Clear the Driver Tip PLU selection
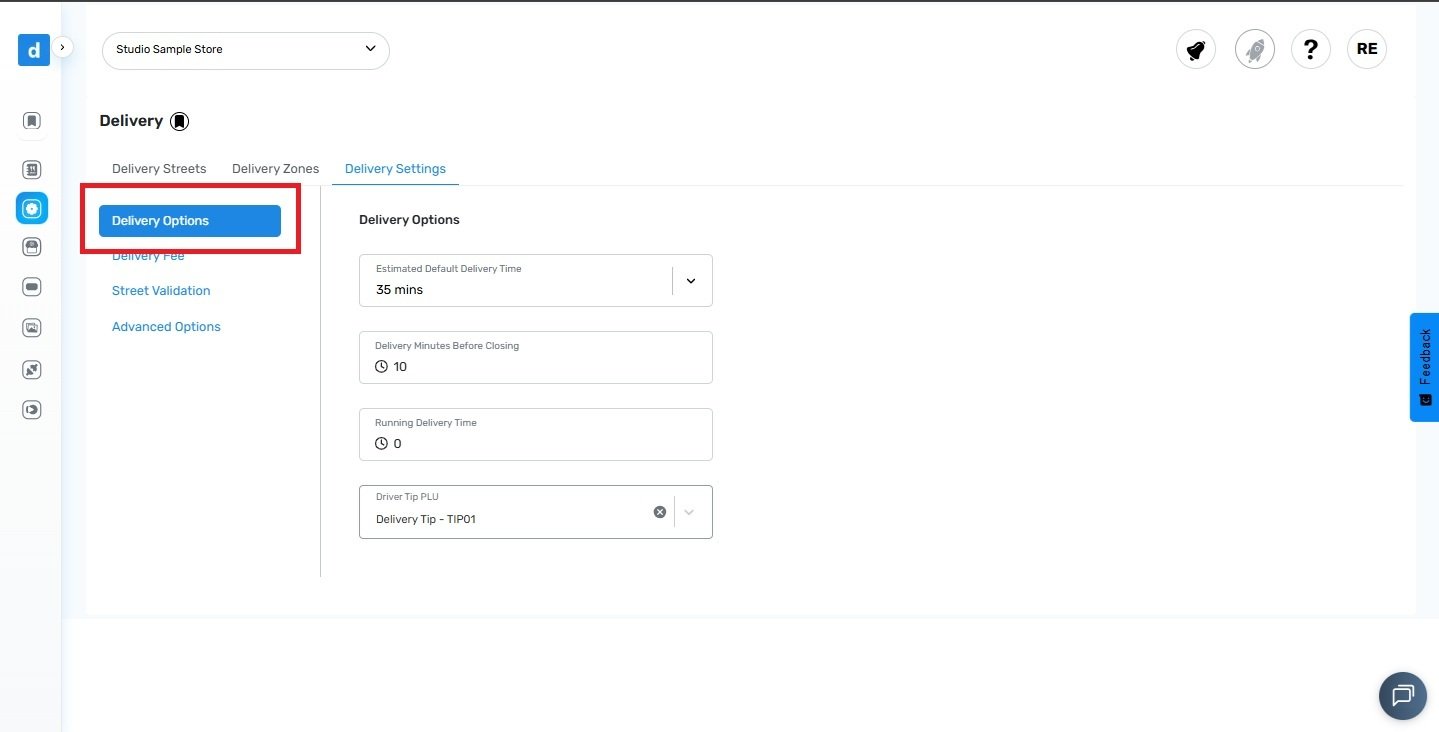 click(x=660, y=512)
